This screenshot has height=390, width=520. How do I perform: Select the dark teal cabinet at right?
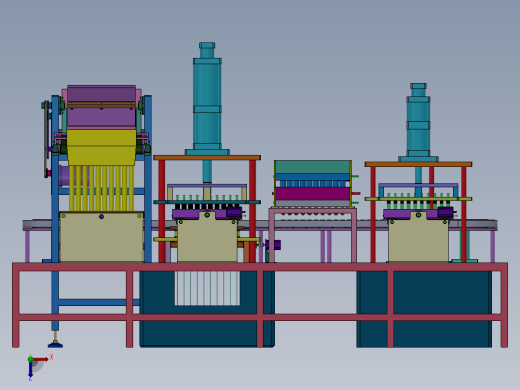tap(424, 309)
